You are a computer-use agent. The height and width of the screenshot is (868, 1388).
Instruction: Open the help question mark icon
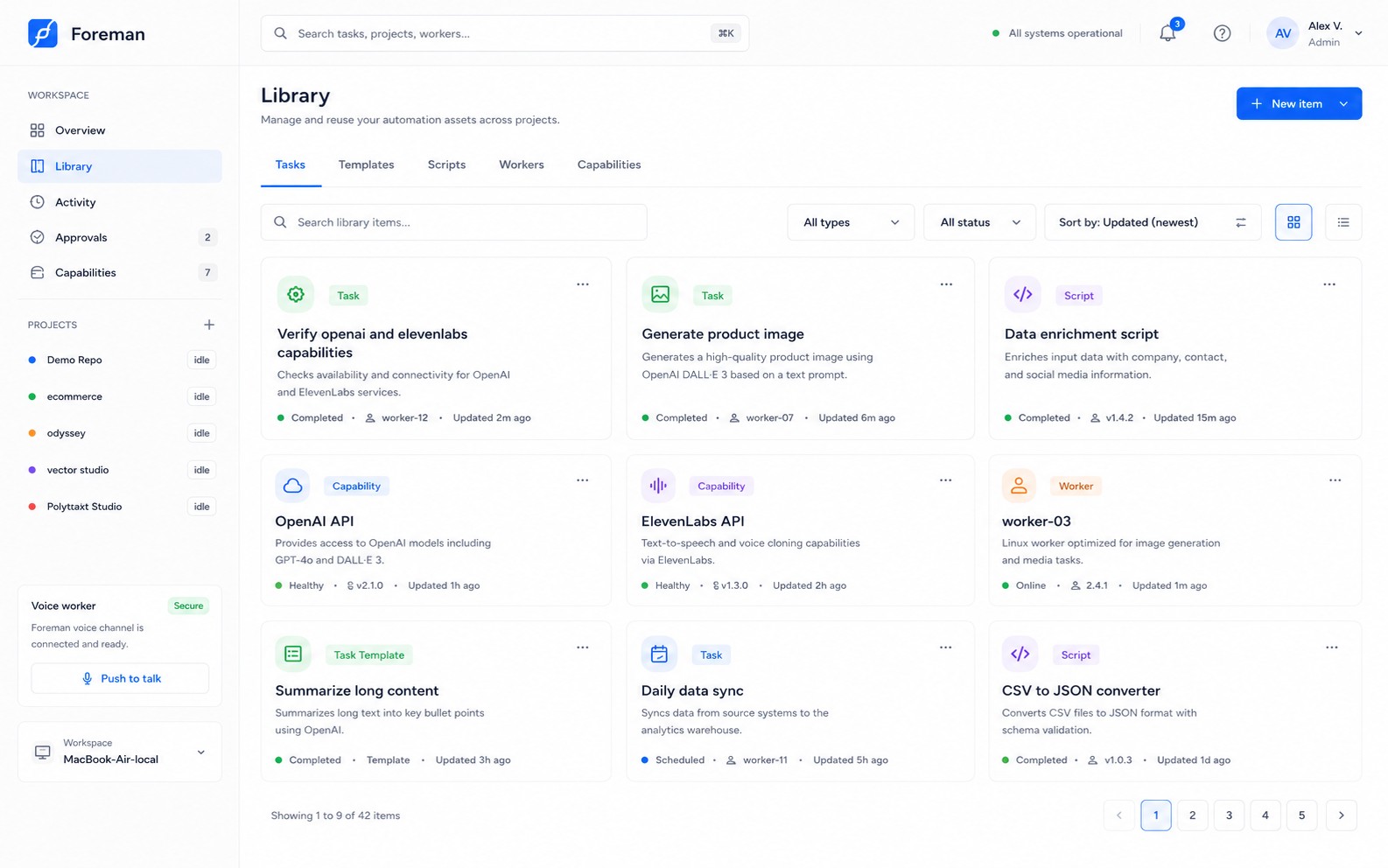(x=1222, y=33)
